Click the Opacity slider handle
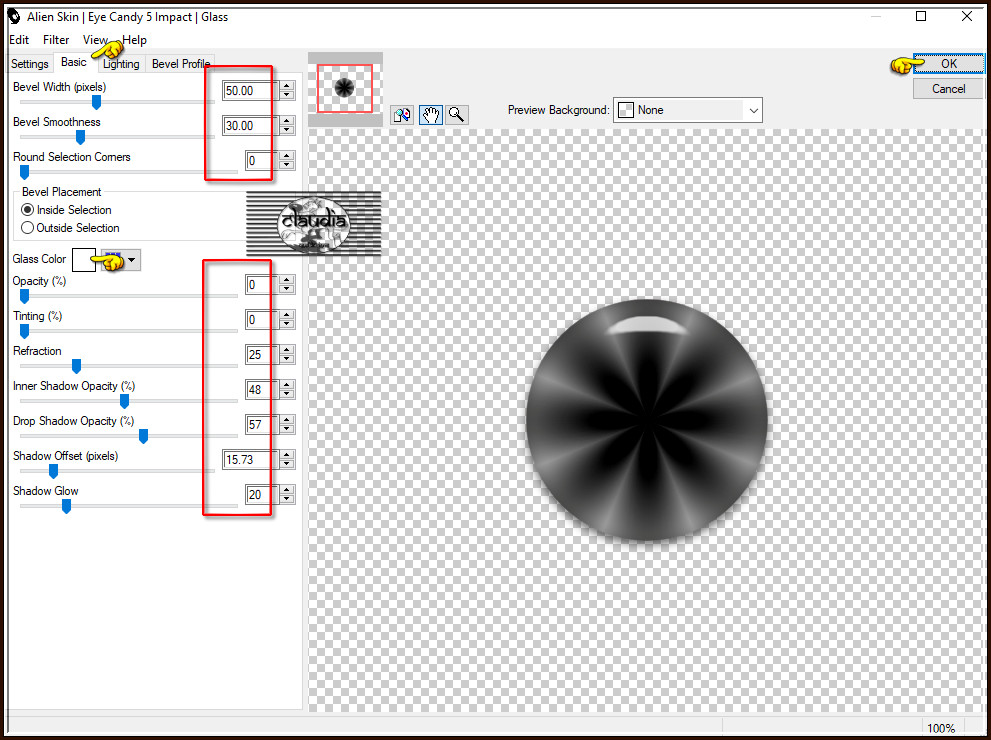Screen dimensions: 991x740 [x=25, y=296]
